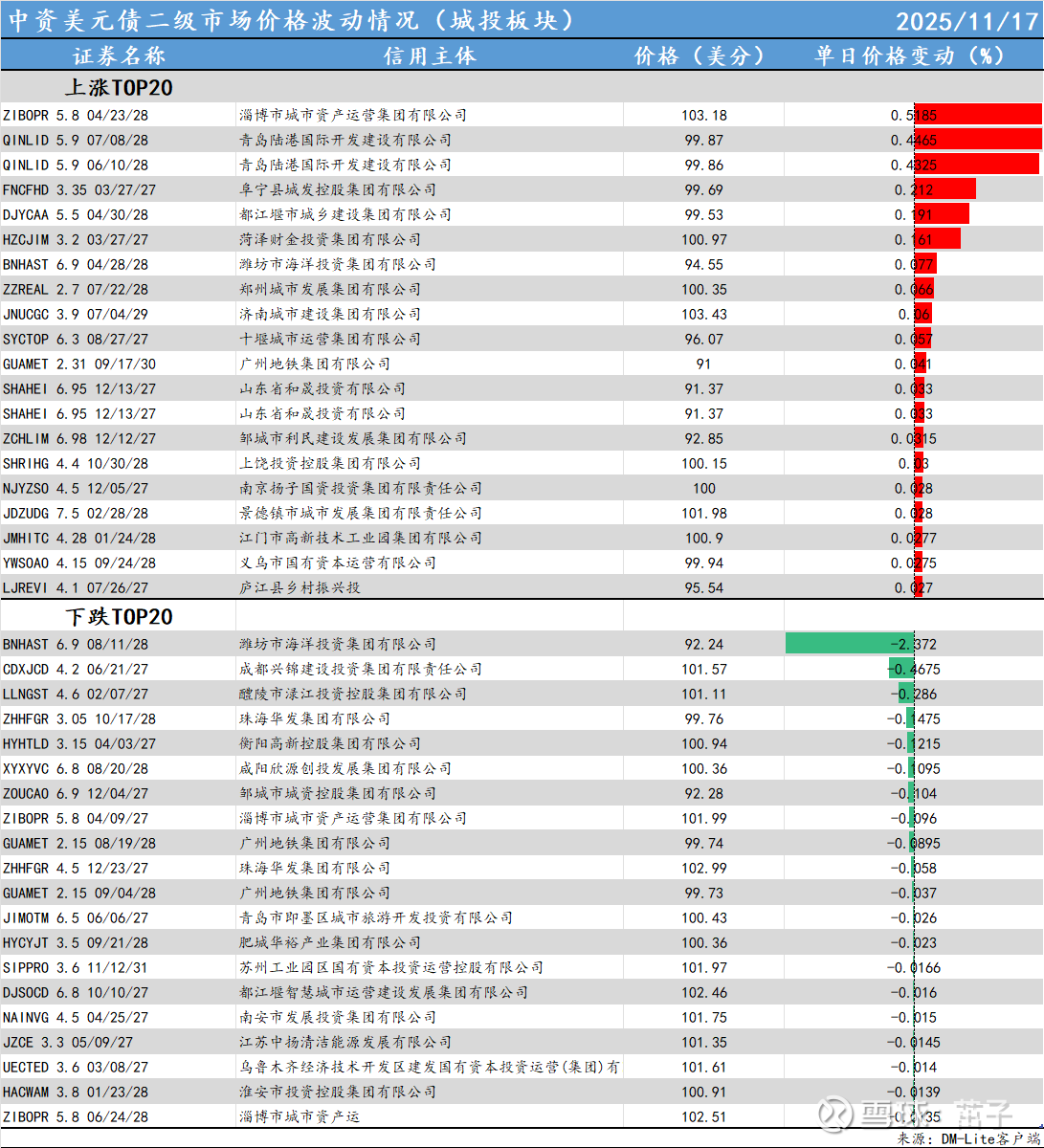Select bond ZIBOPR 5.8 06/24/28

(x=76, y=1116)
